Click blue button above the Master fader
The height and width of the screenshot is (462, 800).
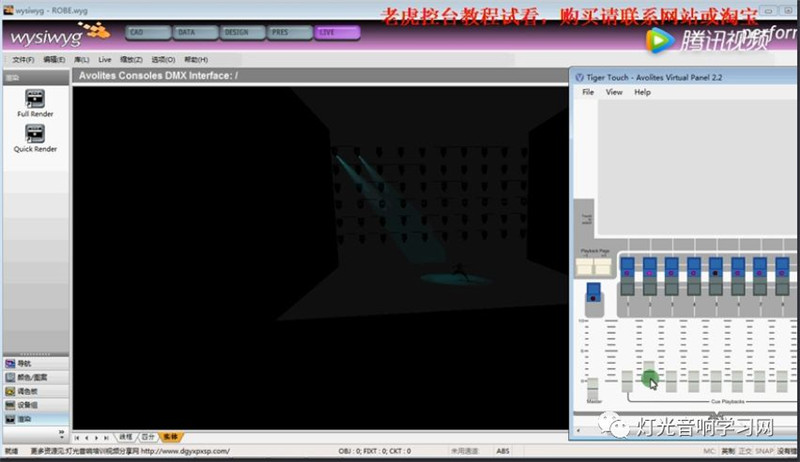point(593,292)
